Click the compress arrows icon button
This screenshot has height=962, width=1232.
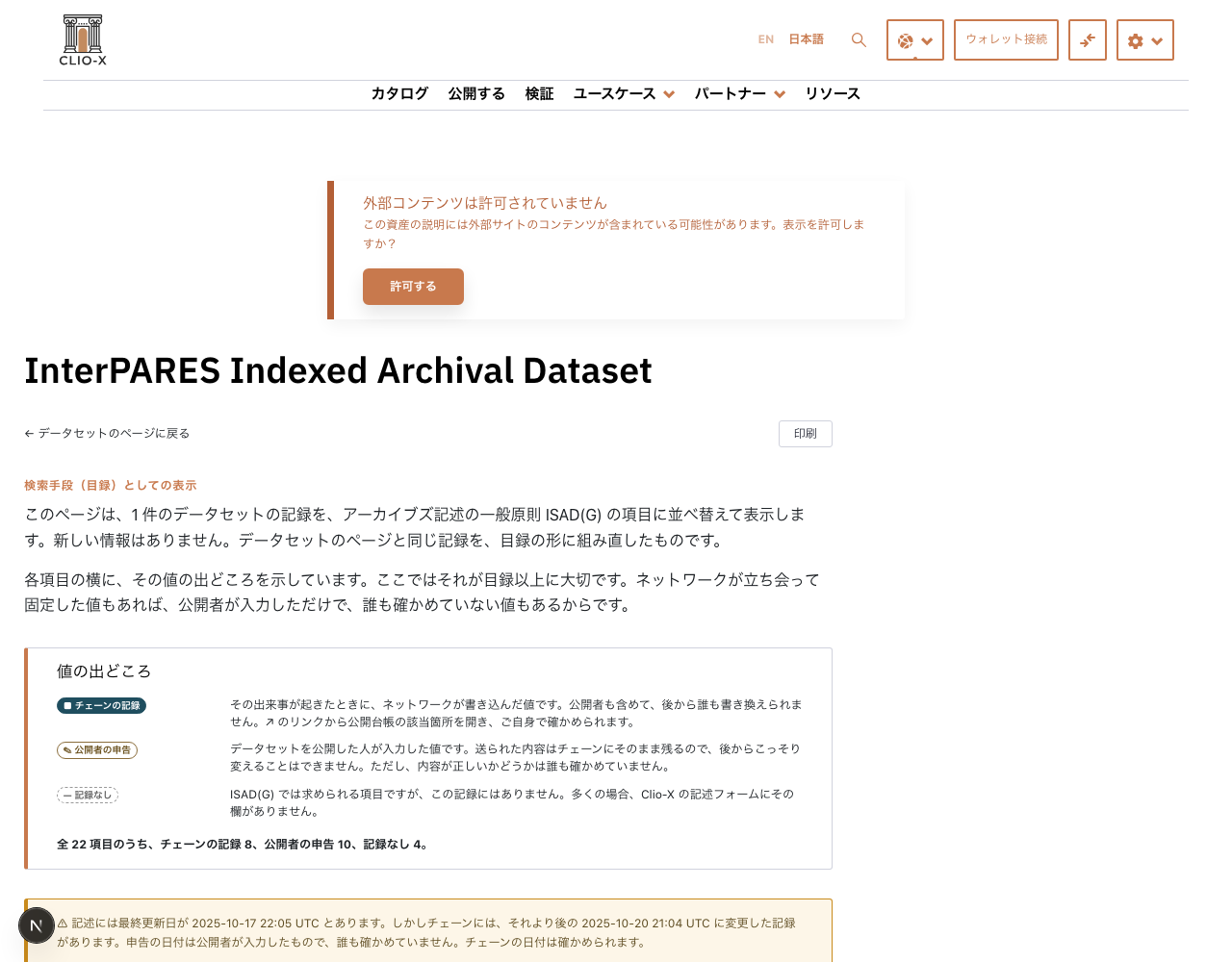(x=1088, y=40)
